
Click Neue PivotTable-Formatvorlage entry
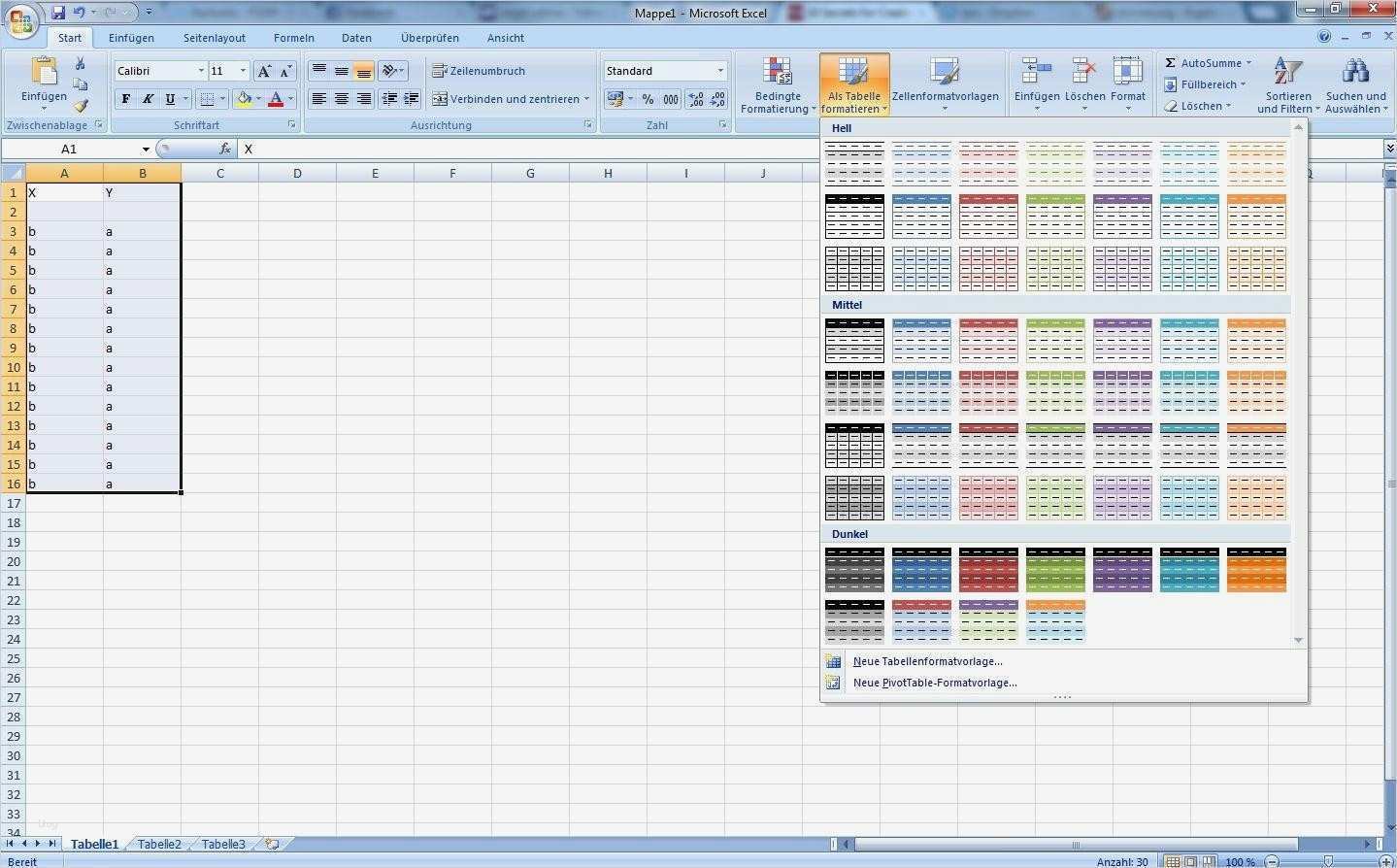934,683
